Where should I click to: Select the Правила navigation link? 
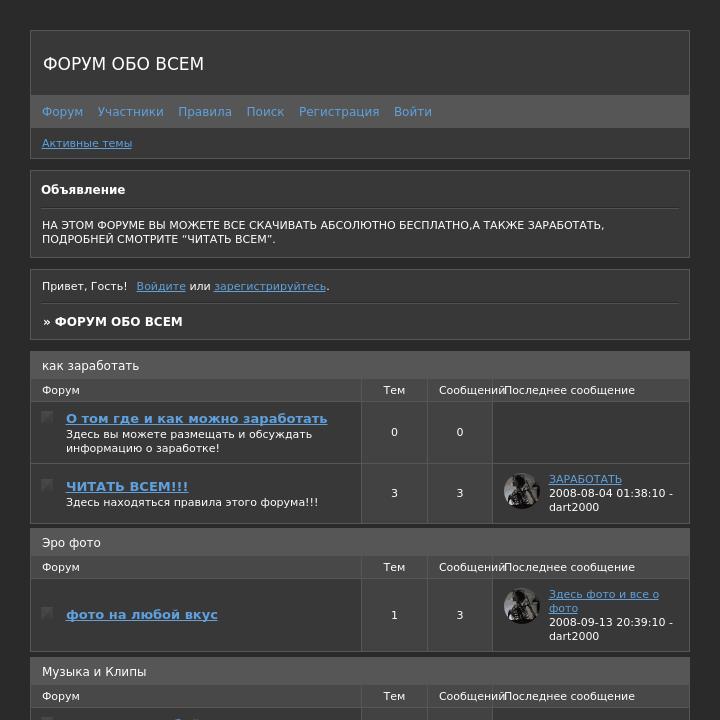pos(205,112)
